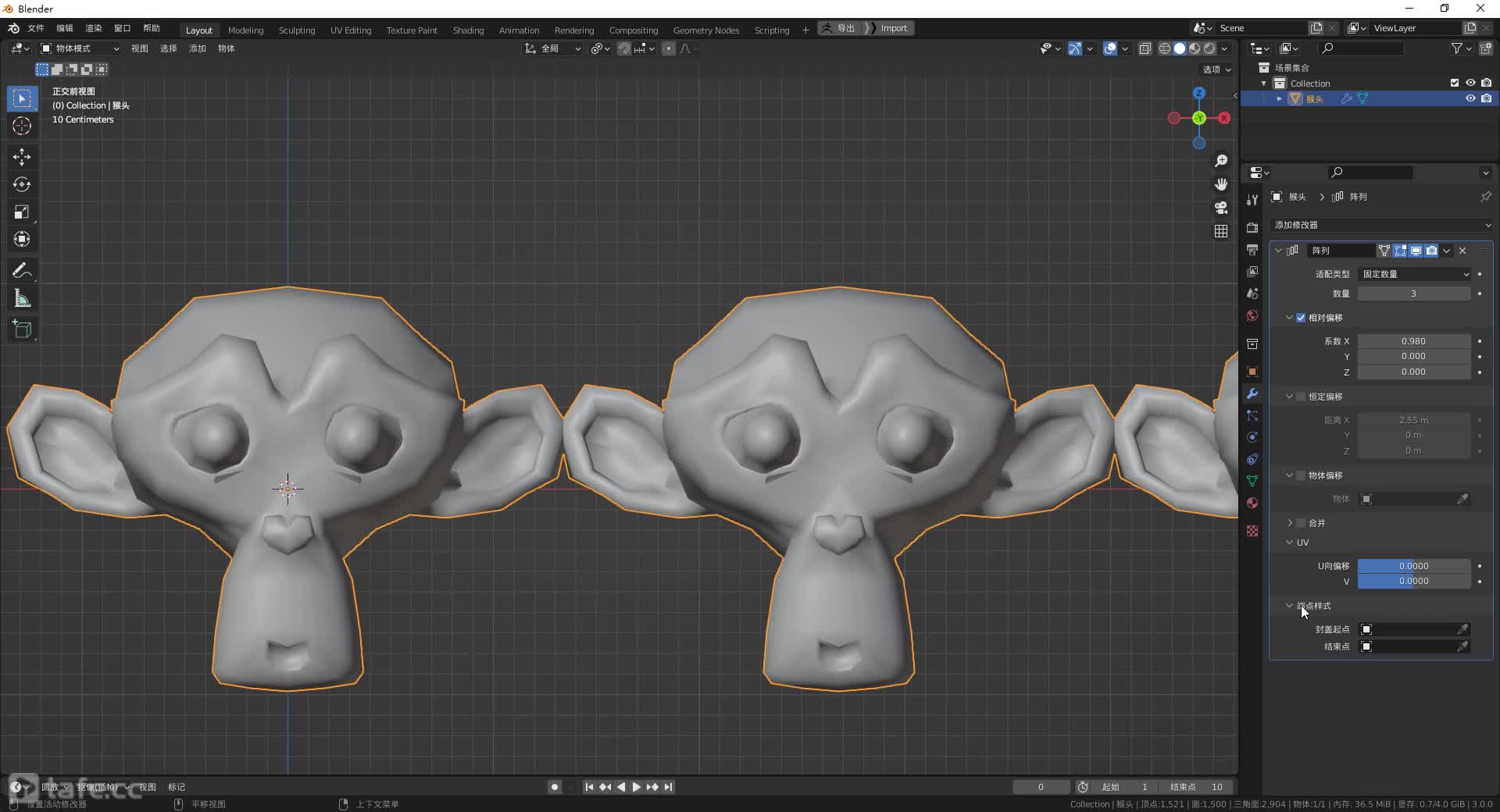Enable 恒定偏移 checkbox
This screenshot has width=1500, height=812.
[1301, 397]
